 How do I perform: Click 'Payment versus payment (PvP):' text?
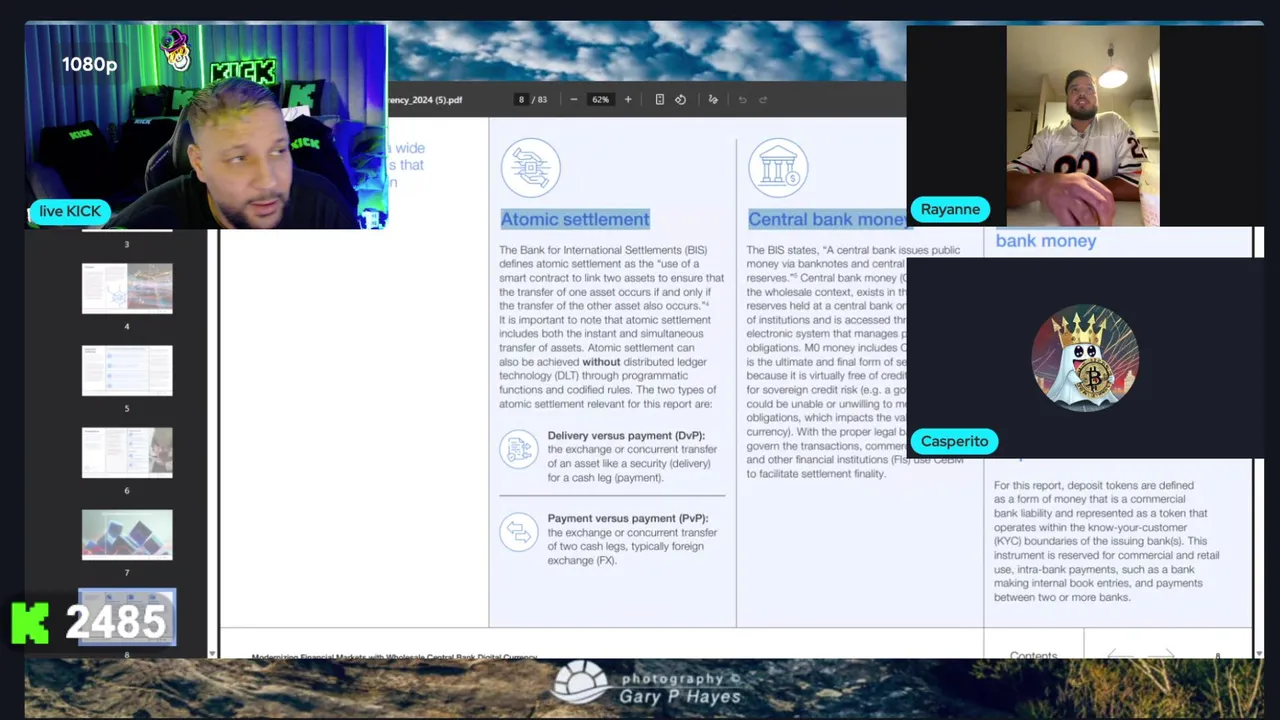click(627, 518)
